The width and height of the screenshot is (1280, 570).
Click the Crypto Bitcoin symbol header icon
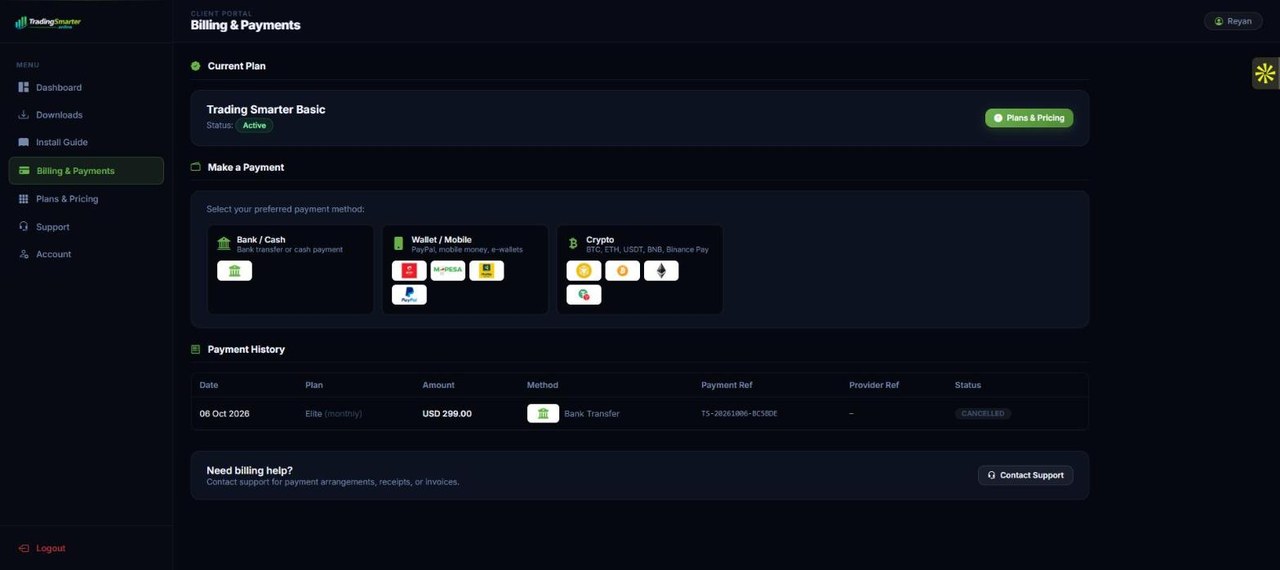tap(573, 243)
